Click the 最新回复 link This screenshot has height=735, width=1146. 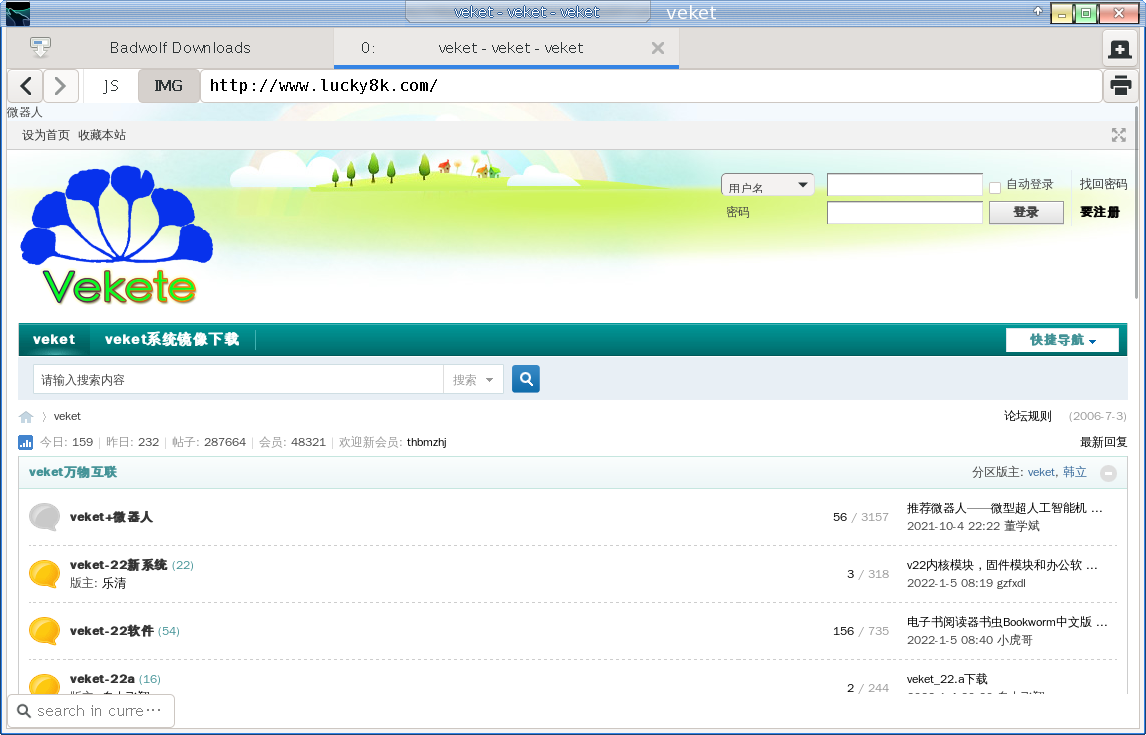pos(1103,443)
